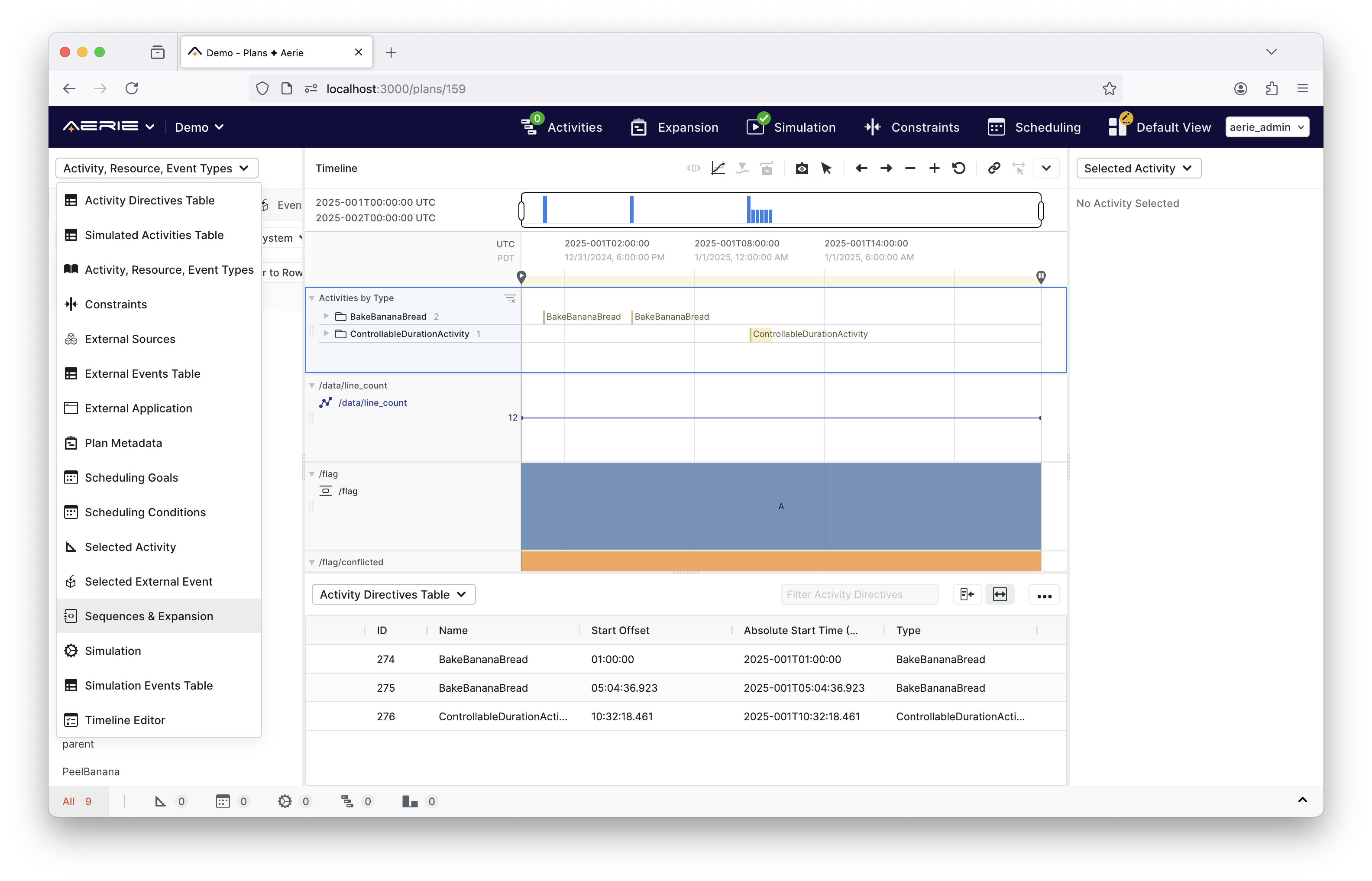The height and width of the screenshot is (881, 1372).
Task: Toggle the auto-size columns button in table
Action: (x=967, y=594)
